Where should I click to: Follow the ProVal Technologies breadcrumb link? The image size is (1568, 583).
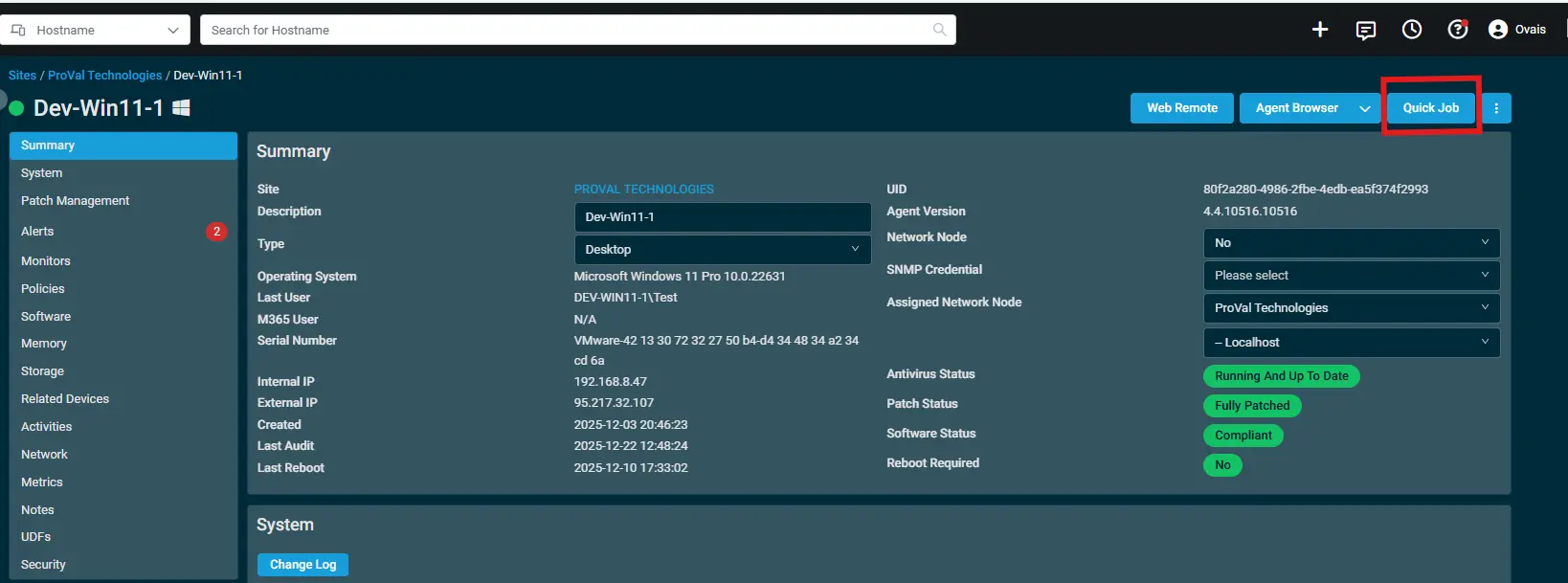click(104, 76)
